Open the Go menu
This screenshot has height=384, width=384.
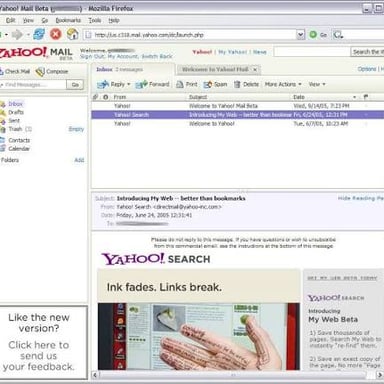click(45, 20)
